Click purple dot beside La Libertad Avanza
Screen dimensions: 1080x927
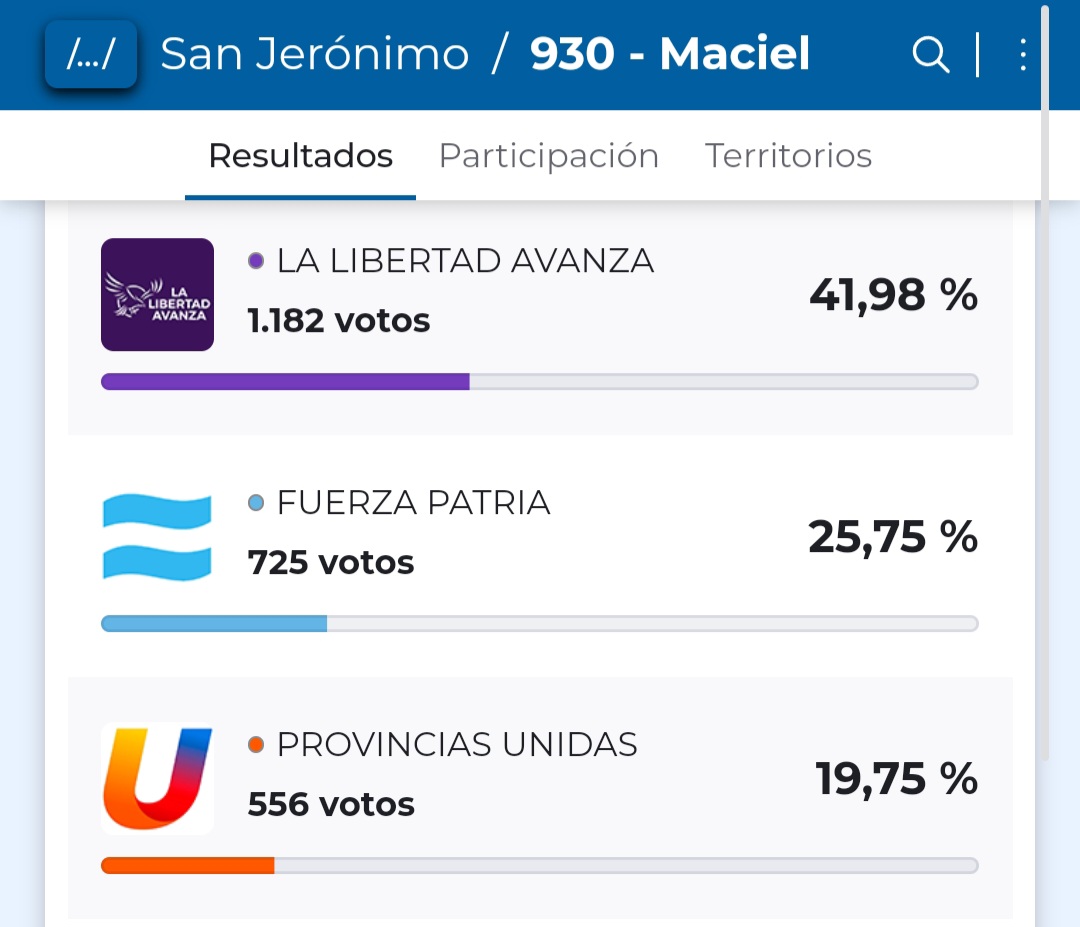[256, 261]
